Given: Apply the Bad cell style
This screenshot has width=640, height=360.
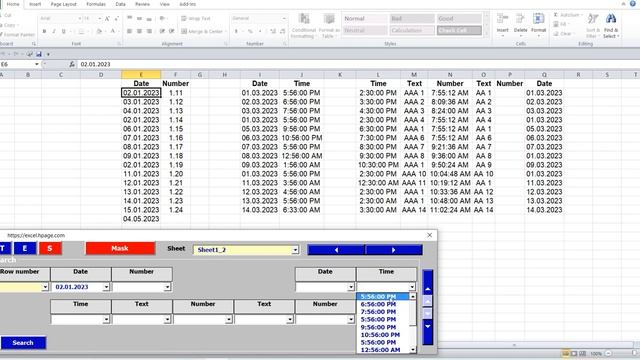Looking at the screenshot, I should click(411, 19).
